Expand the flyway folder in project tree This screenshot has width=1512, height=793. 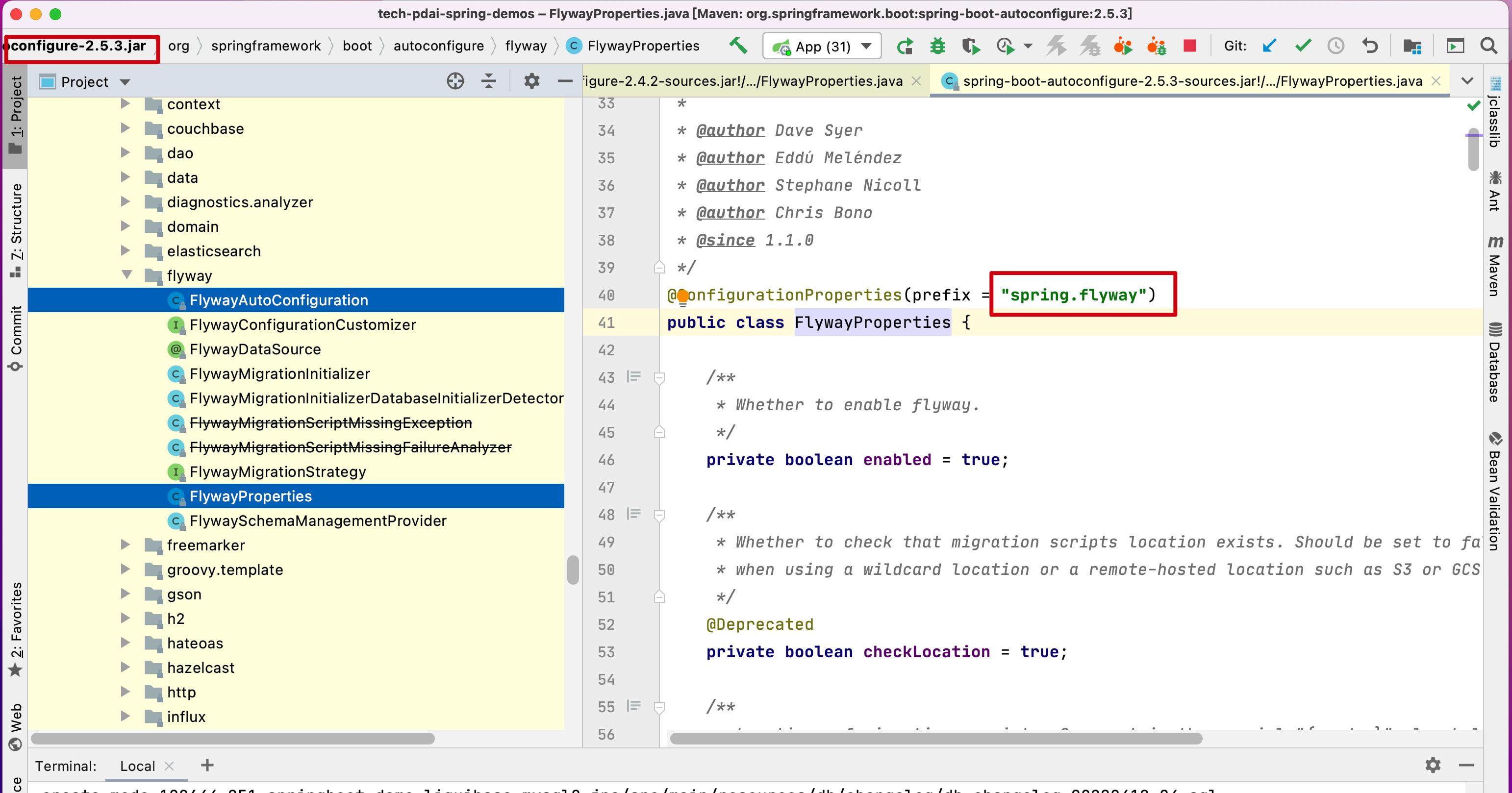[x=123, y=274]
